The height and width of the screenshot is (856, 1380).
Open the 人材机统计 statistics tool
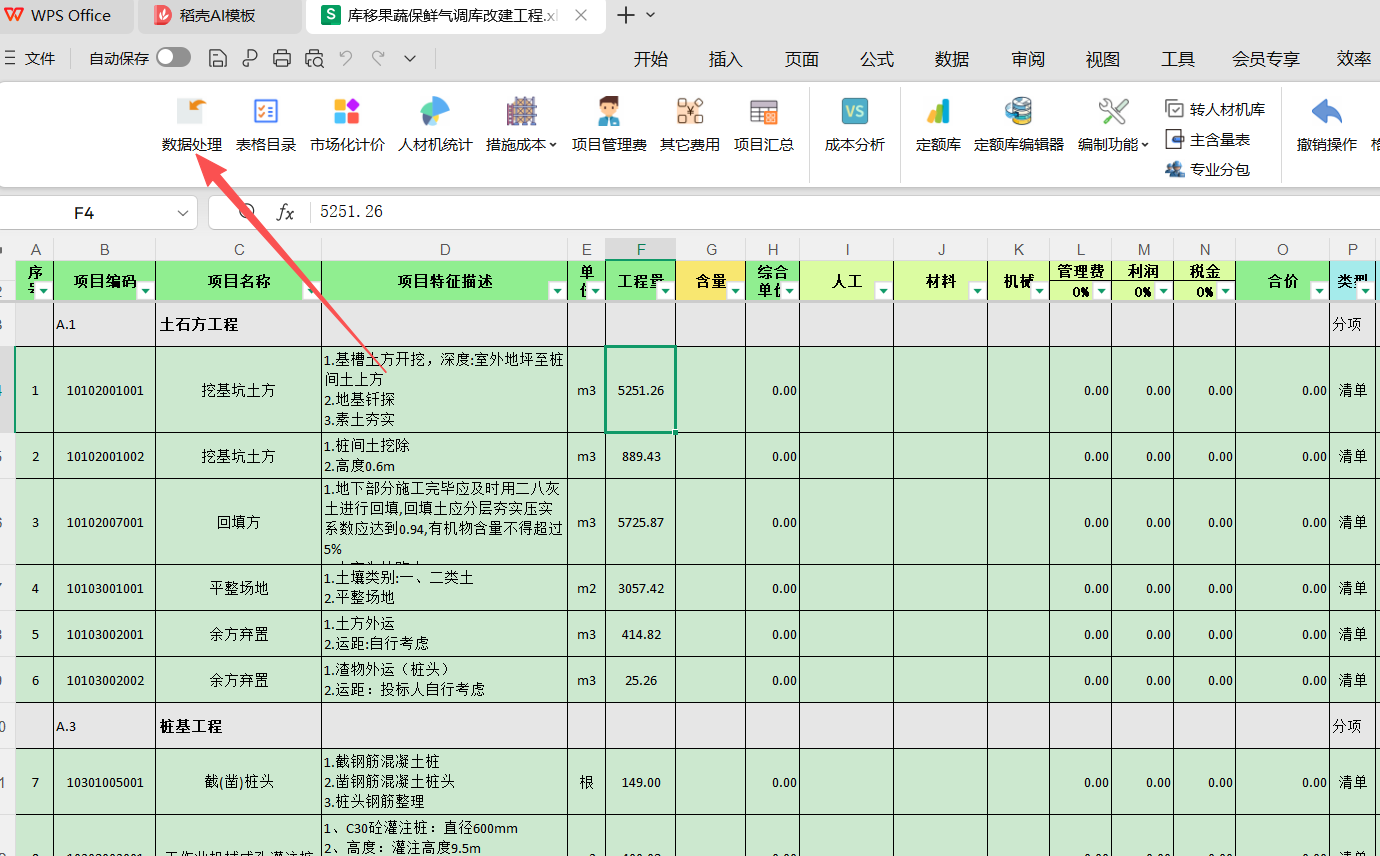point(435,125)
